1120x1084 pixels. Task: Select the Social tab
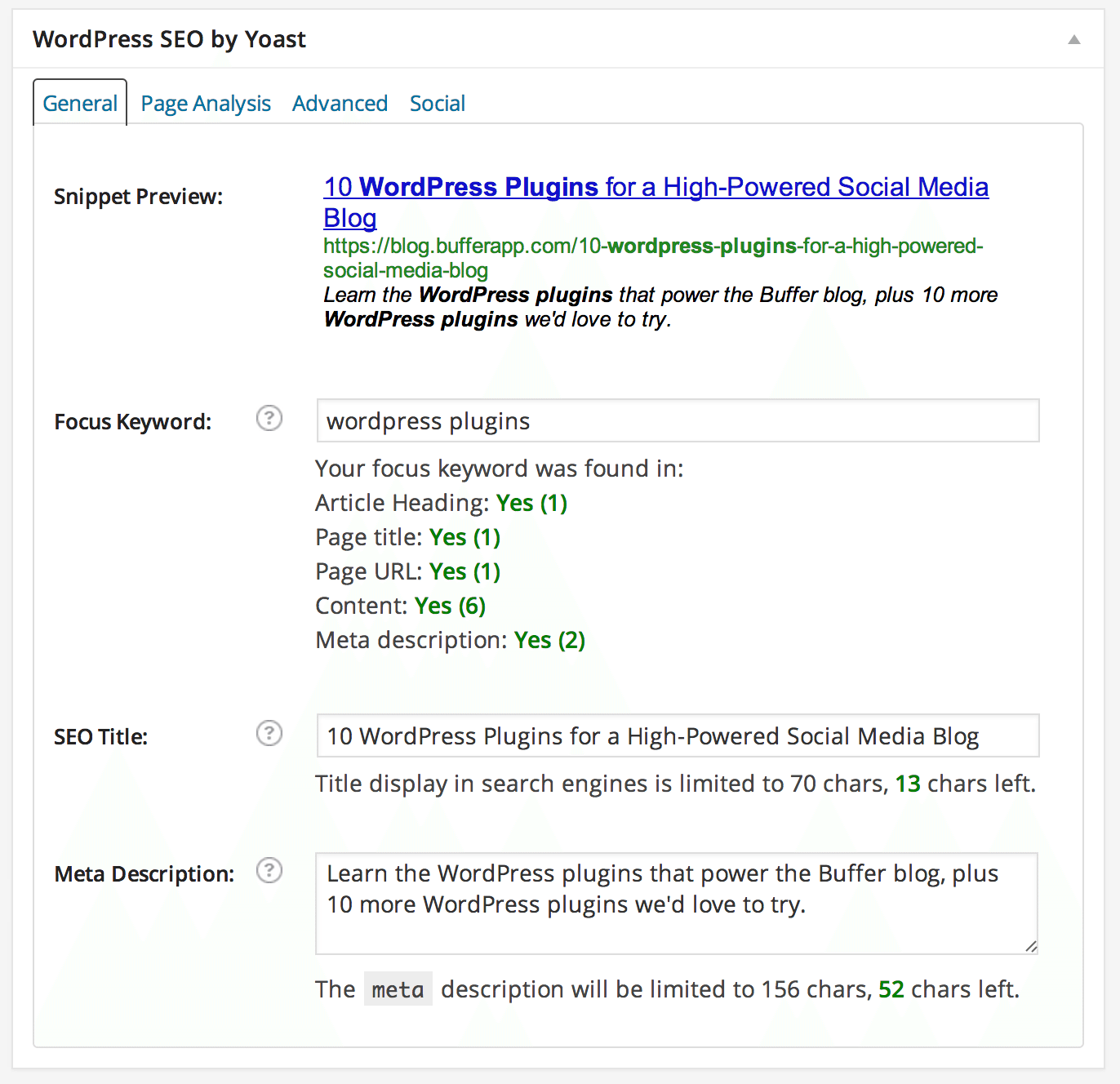[438, 103]
